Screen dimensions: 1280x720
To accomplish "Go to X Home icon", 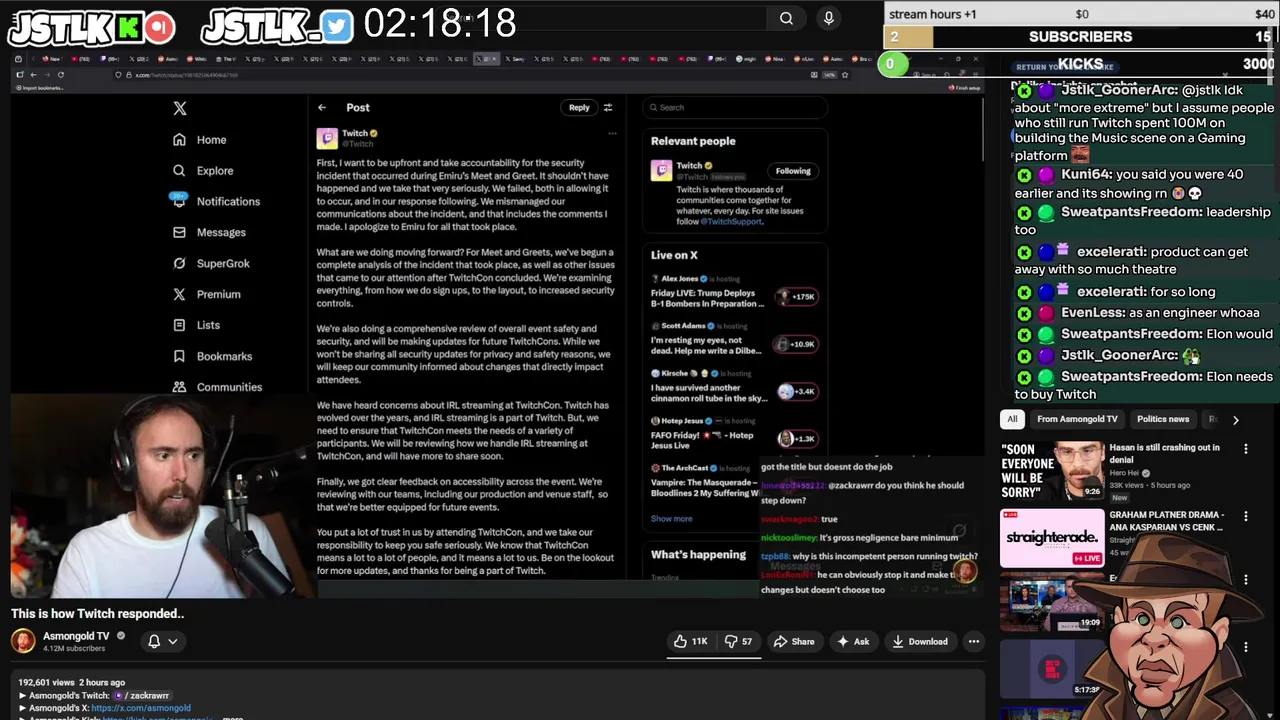I will [179, 140].
